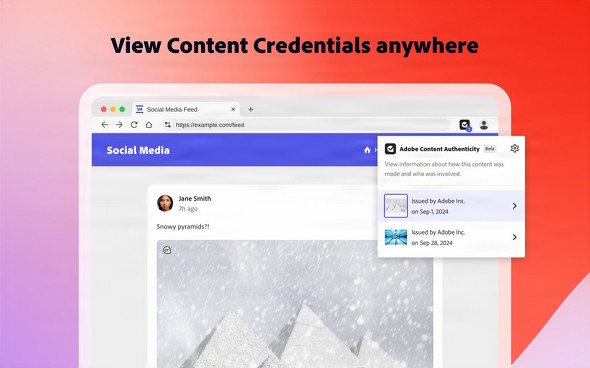Click the Home icon in Social Media header
590x368 pixels.
click(367, 150)
